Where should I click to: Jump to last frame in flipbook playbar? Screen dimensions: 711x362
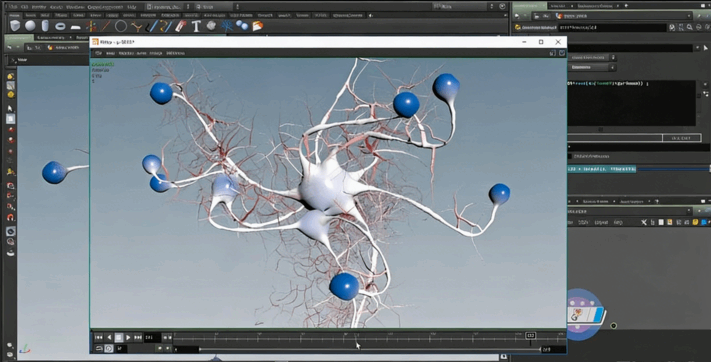(138, 338)
